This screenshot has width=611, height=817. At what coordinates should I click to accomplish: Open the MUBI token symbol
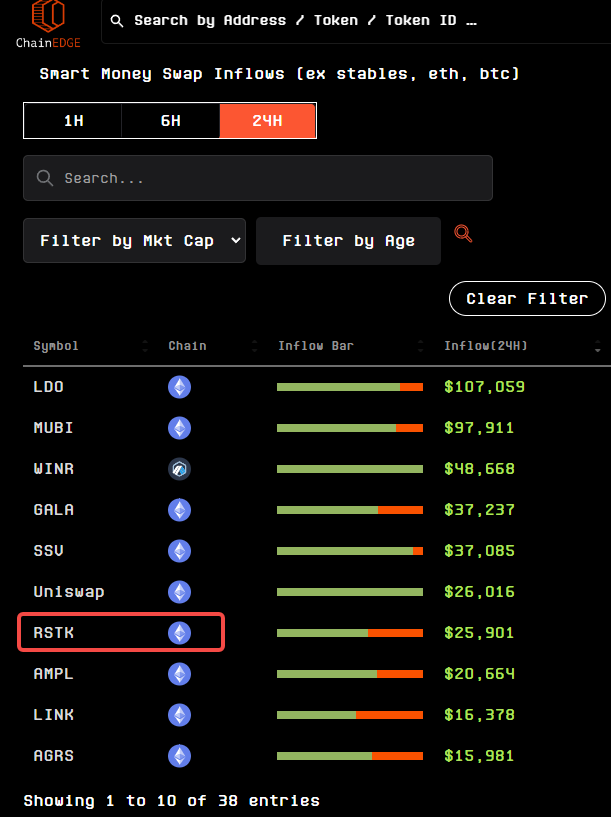coord(53,428)
